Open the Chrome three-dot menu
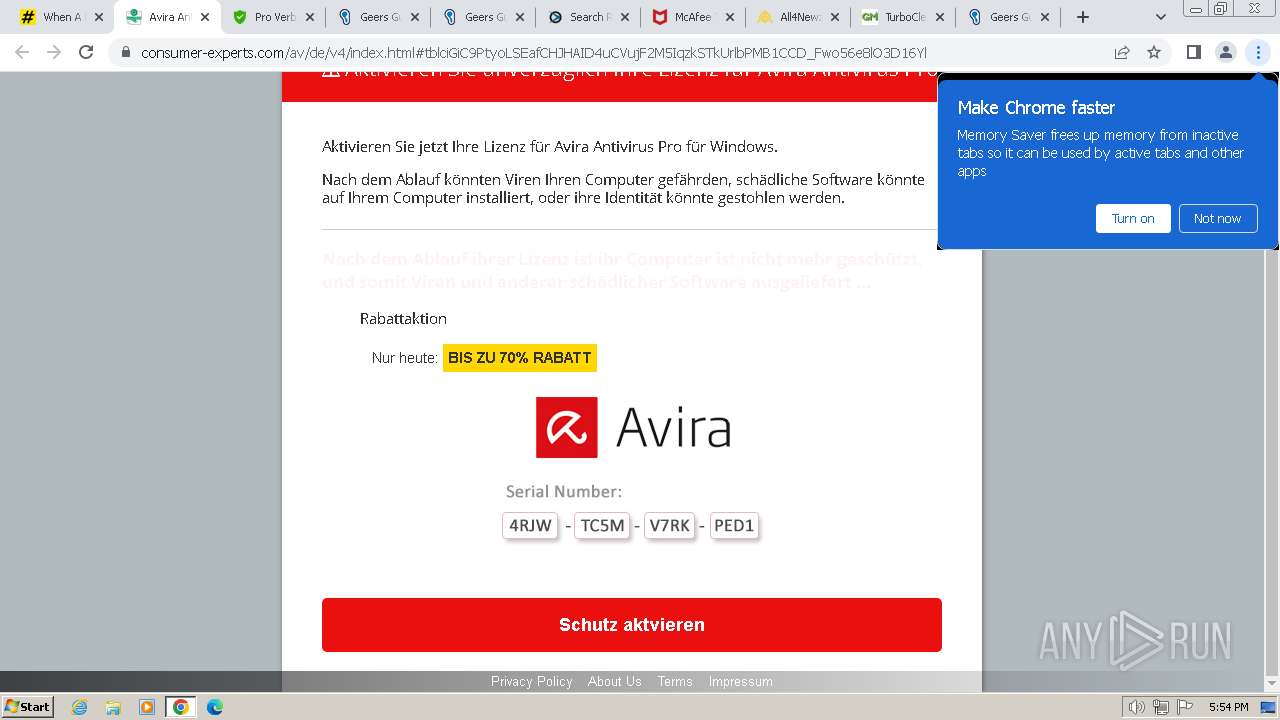This screenshot has width=1280, height=720. click(x=1258, y=52)
